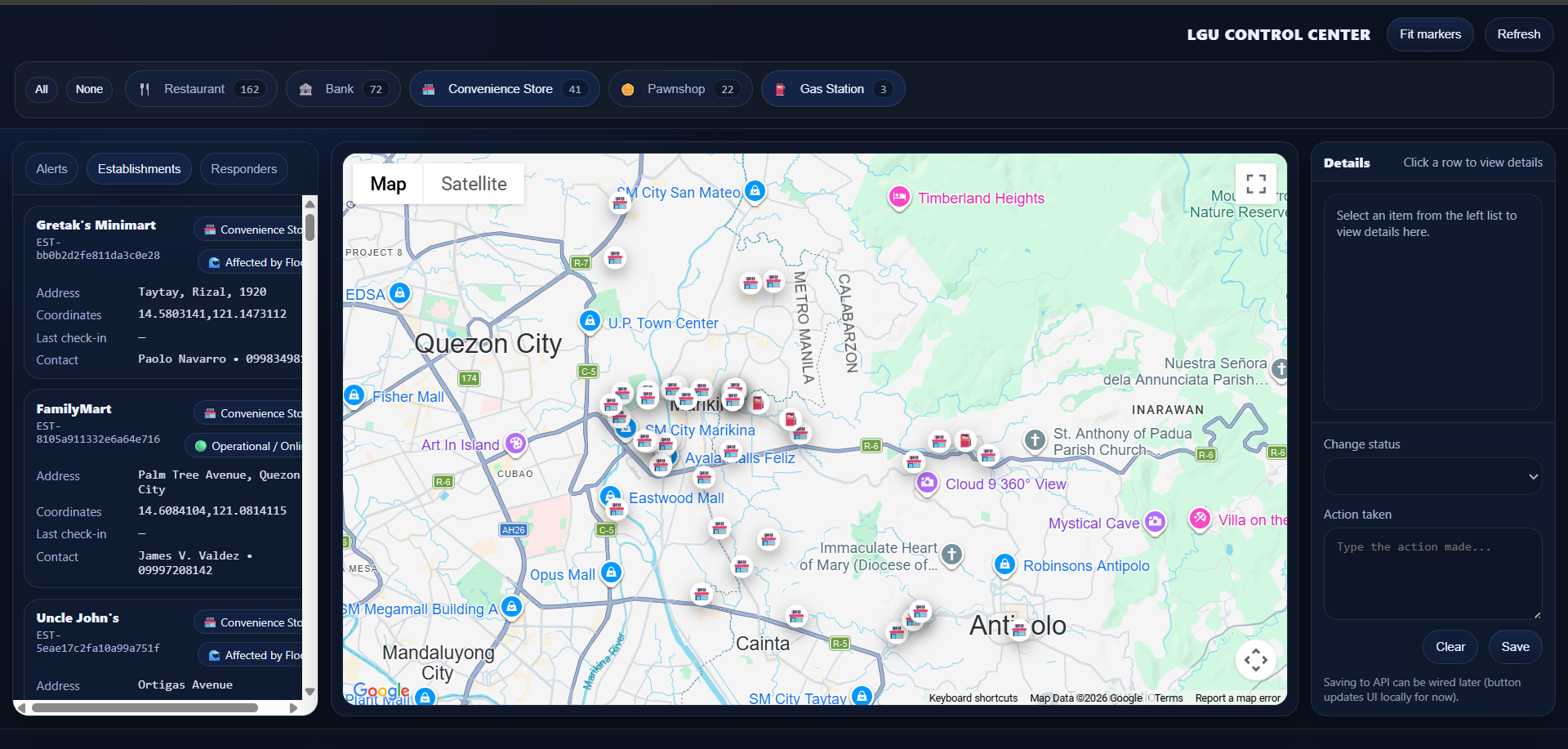This screenshot has width=1568, height=749.
Task: Disable the Restaurant filter chip
Action: [x=201, y=88]
